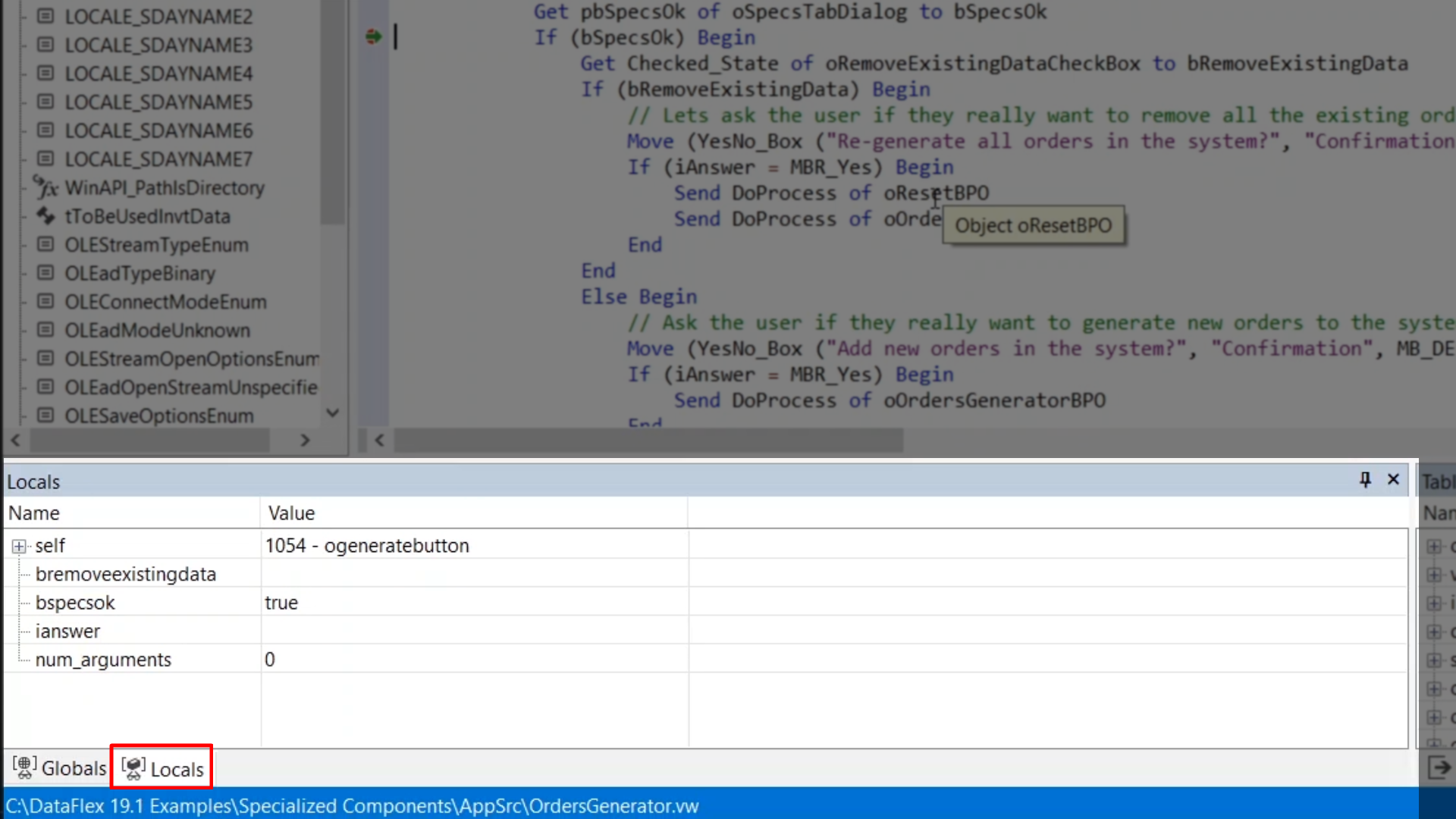1456x819 pixels.
Task: Expand the first tree node in right panel
Action: [1434, 546]
